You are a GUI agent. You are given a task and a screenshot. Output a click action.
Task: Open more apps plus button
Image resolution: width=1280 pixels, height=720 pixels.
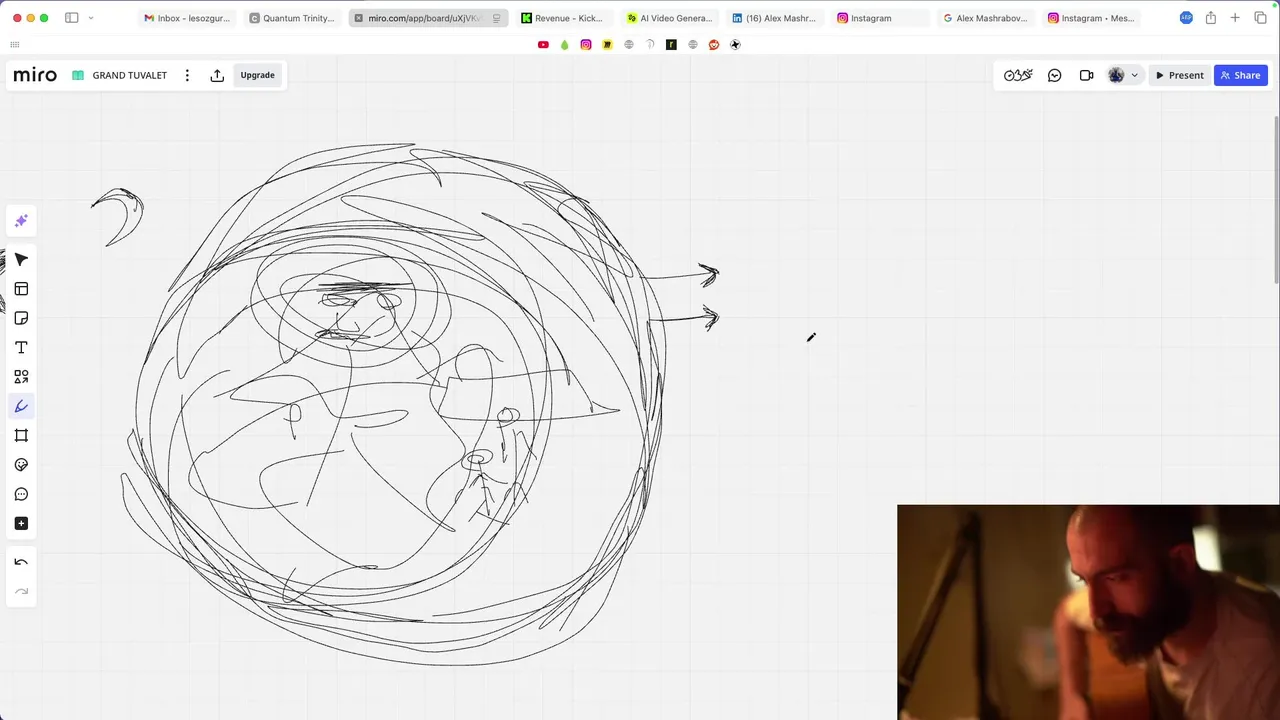click(21, 524)
